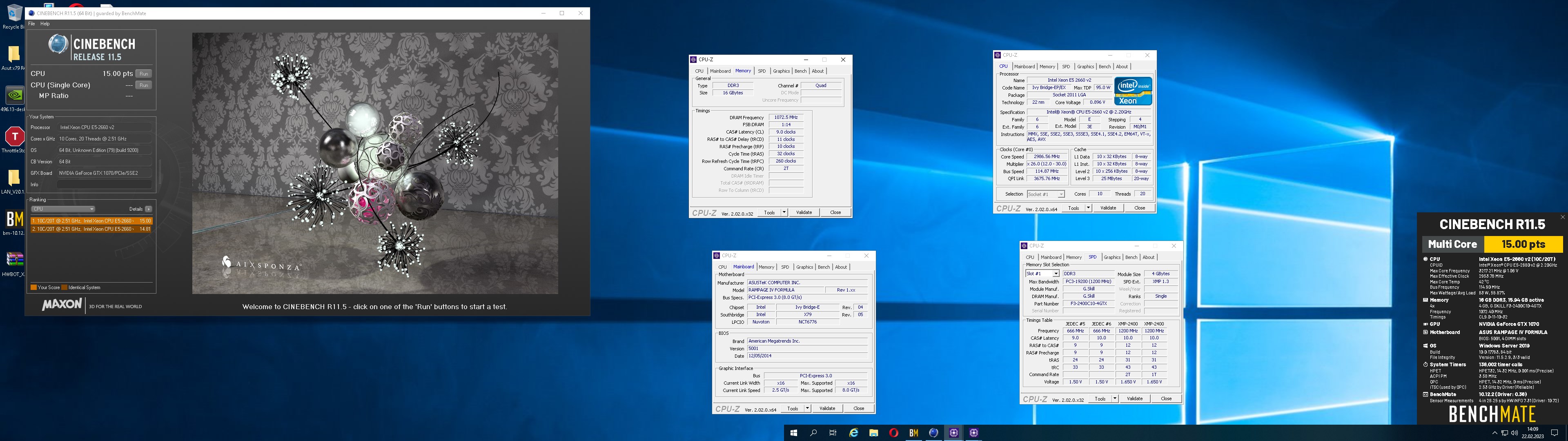Open the notification center icon
The image size is (1568, 441).
[x=1555, y=432]
